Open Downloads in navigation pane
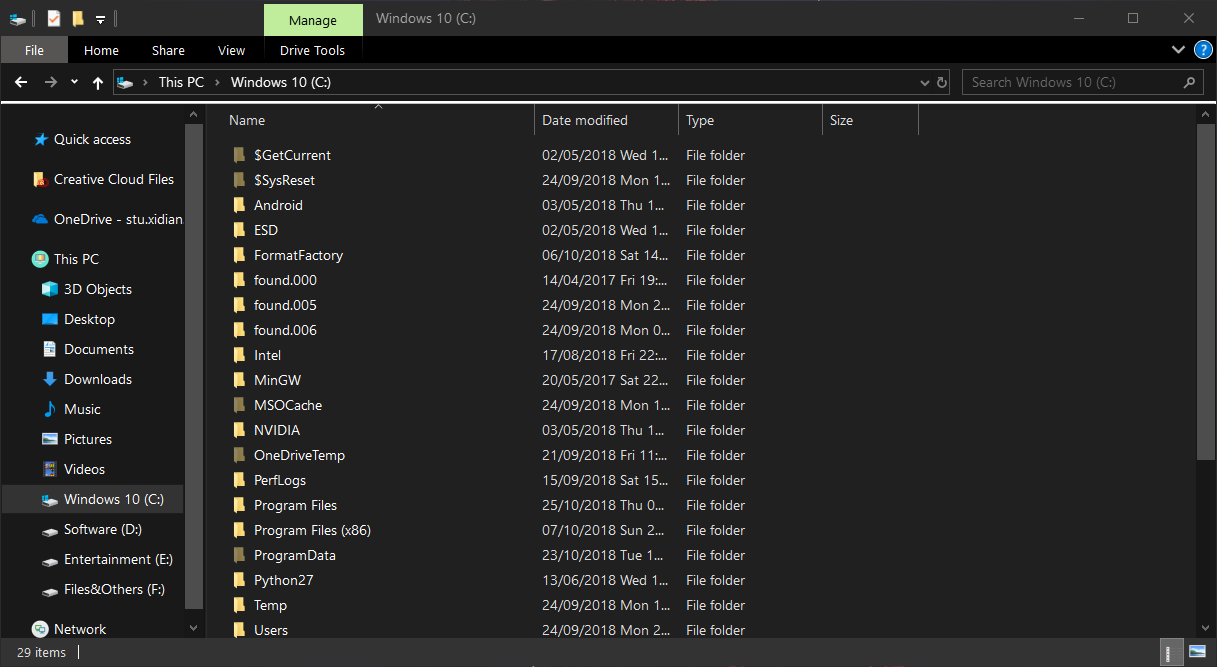The width and height of the screenshot is (1217, 667). click(x=98, y=379)
